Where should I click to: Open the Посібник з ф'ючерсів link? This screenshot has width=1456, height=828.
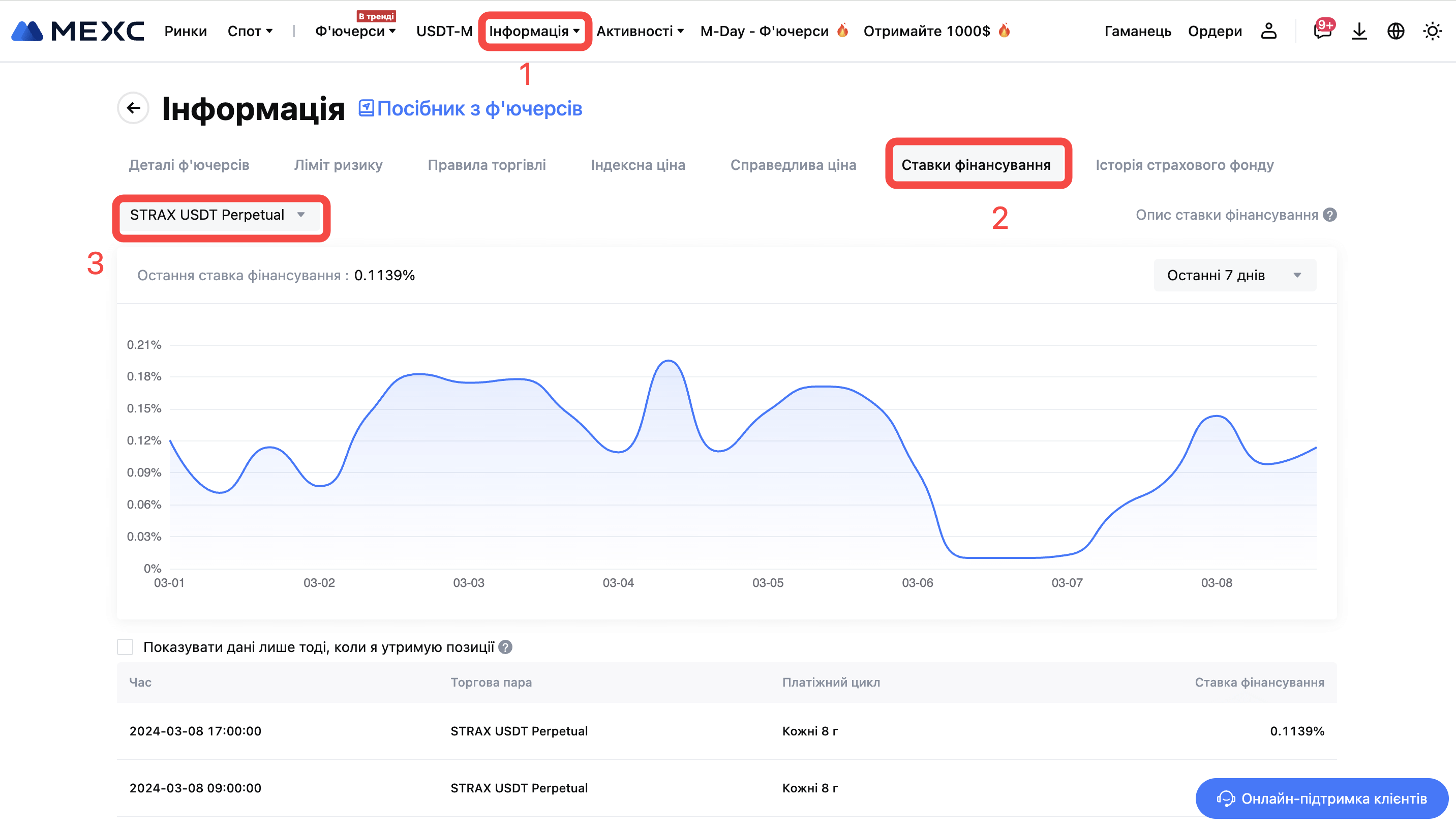(x=471, y=109)
